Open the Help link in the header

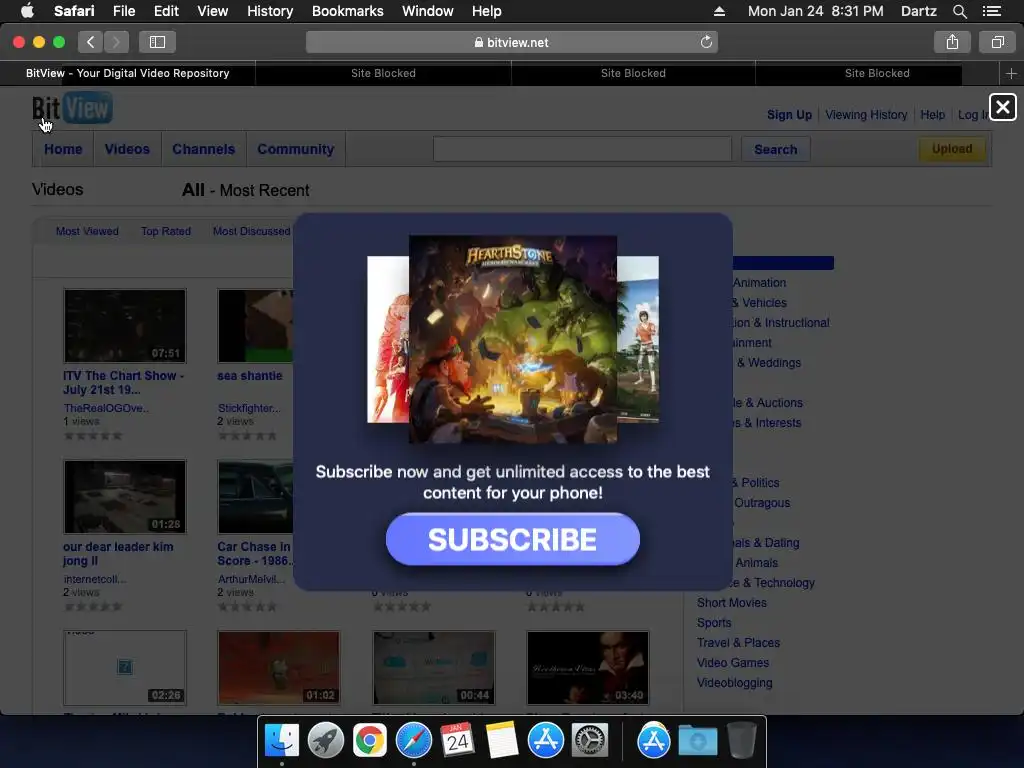pyautogui.click(x=932, y=115)
